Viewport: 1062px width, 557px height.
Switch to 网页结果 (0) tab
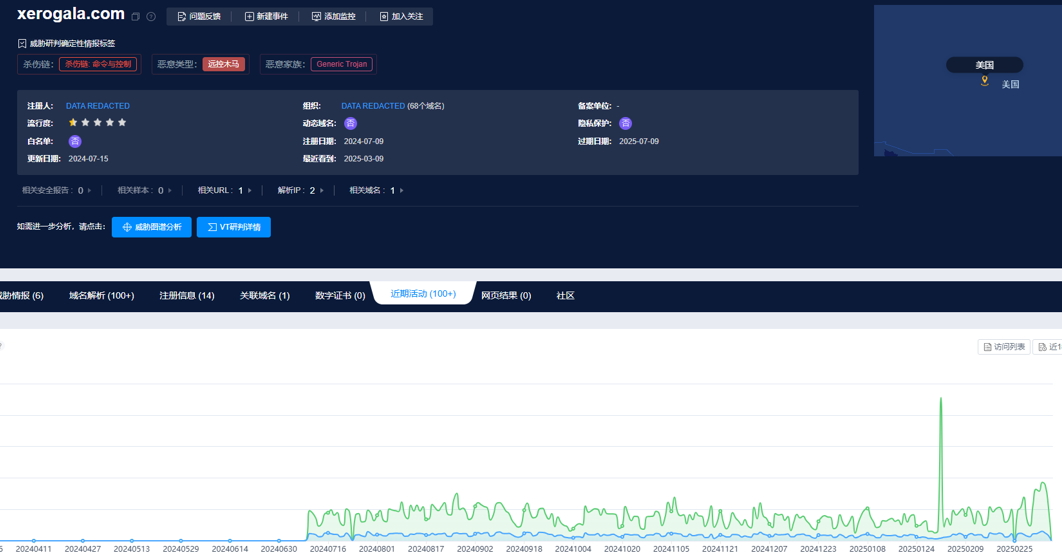click(506, 295)
